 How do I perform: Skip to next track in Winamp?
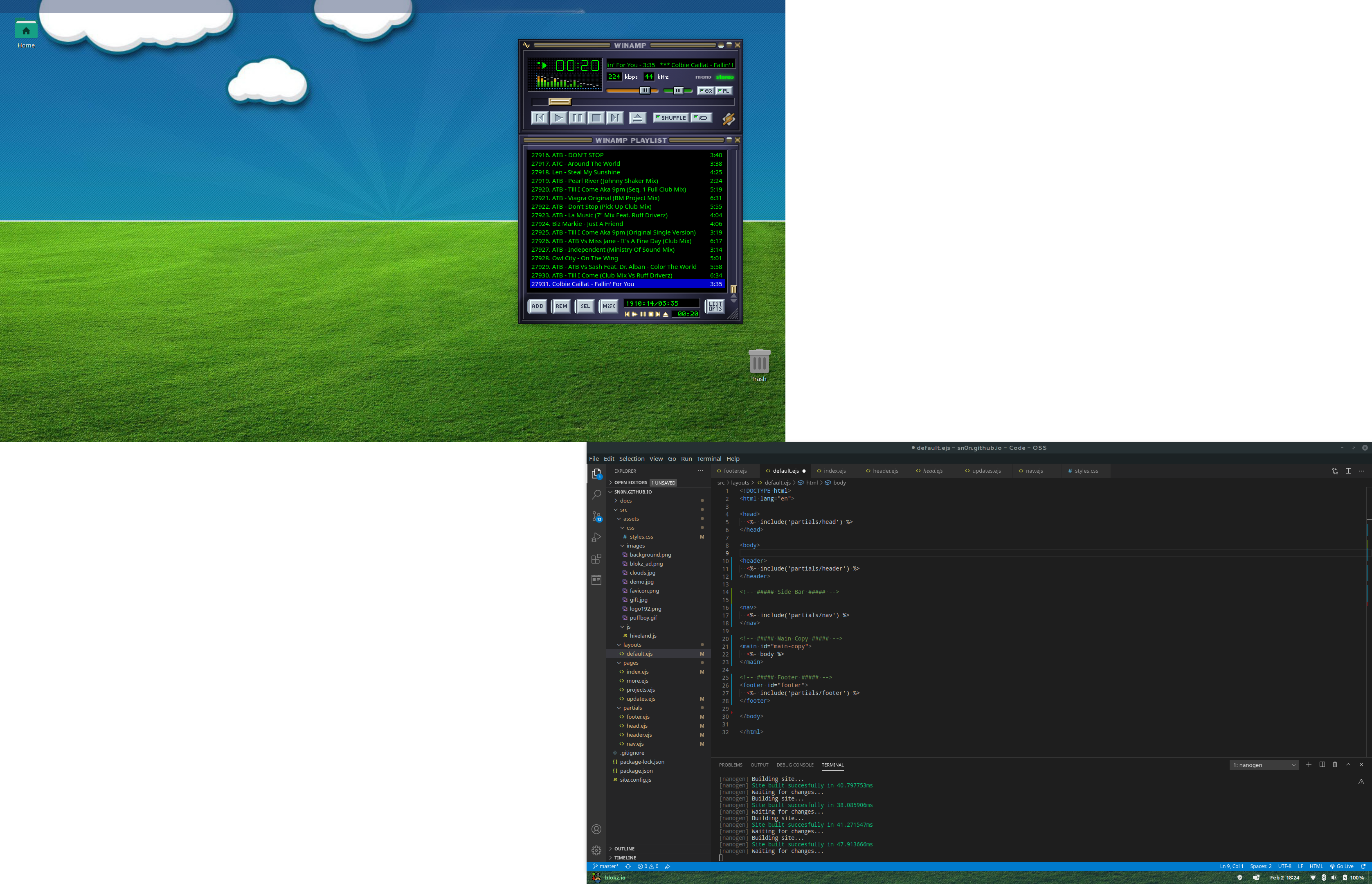pyautogui.click(x=615, y=118)
